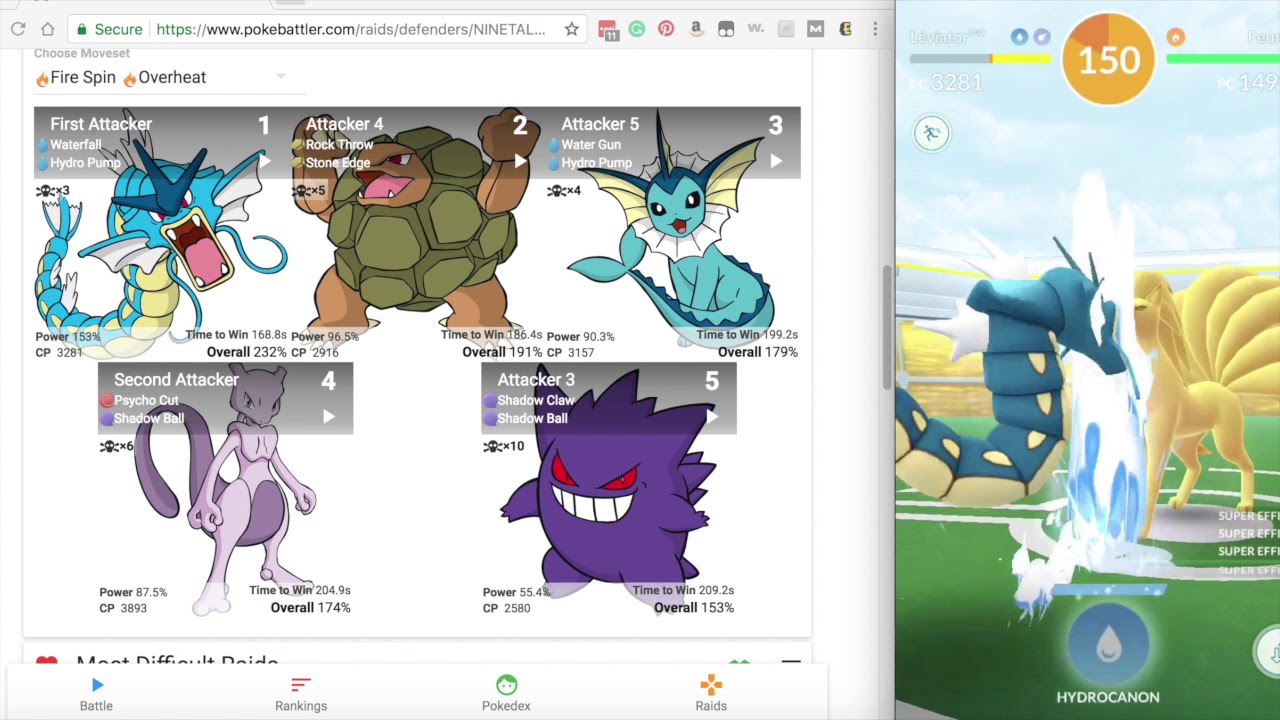This screenshot has height=720, width=1280.
Task: Click the 'Time to Win 168.8s' text
Action: pos(236,335)
